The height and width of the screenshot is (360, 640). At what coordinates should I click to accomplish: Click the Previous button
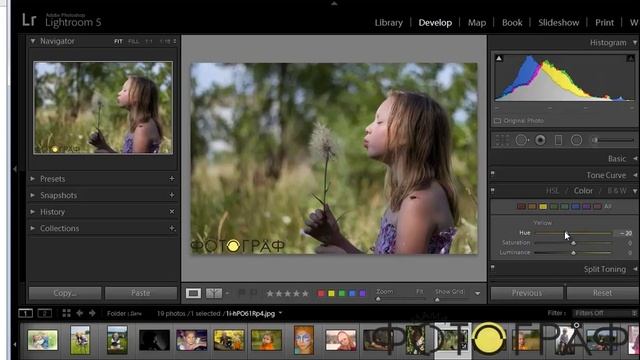click(x=527, y=293)
